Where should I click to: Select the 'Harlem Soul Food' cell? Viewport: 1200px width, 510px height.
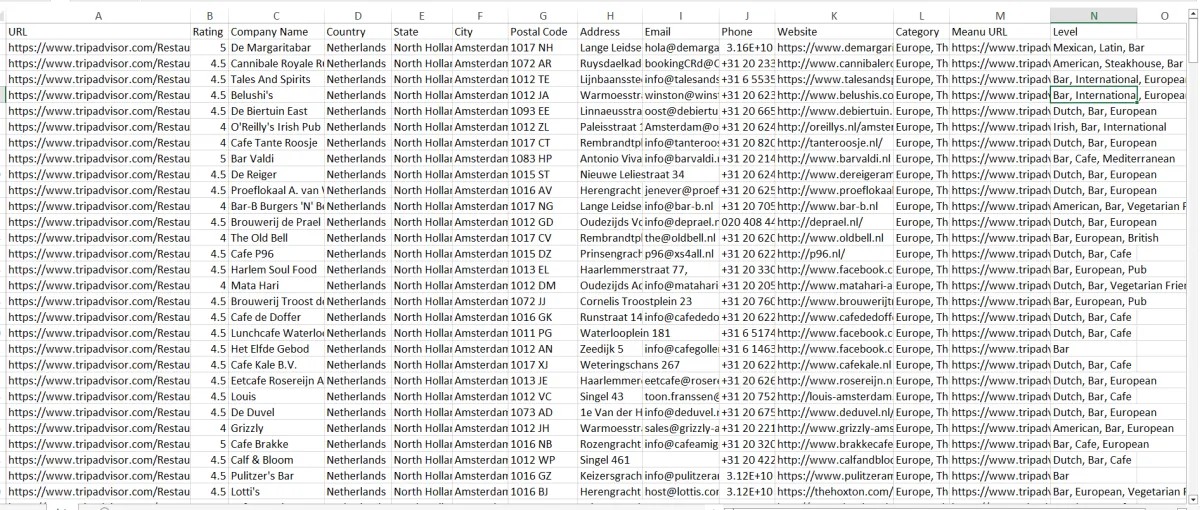(275, 270)
